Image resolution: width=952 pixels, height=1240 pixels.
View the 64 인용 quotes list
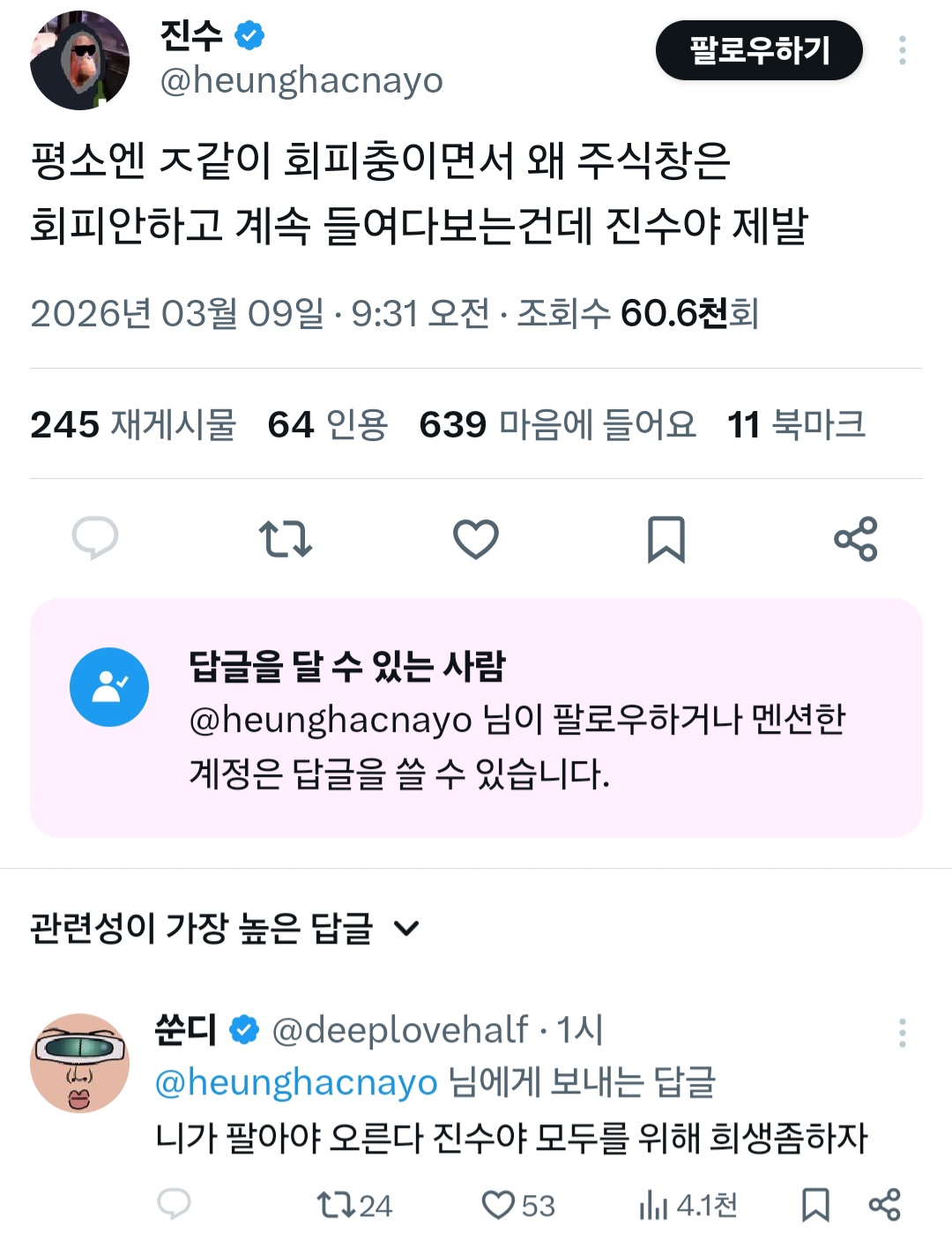[x=328, y=424]
